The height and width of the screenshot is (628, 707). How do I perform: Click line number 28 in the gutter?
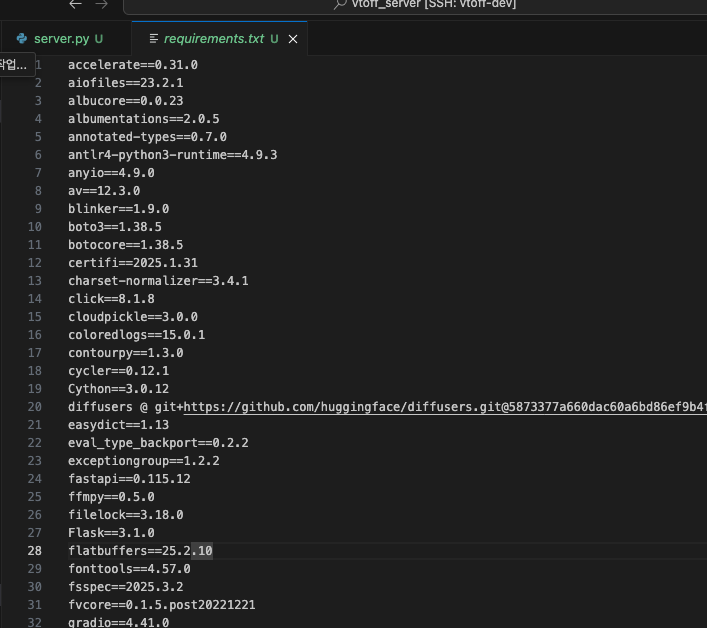tap(35, 551)
